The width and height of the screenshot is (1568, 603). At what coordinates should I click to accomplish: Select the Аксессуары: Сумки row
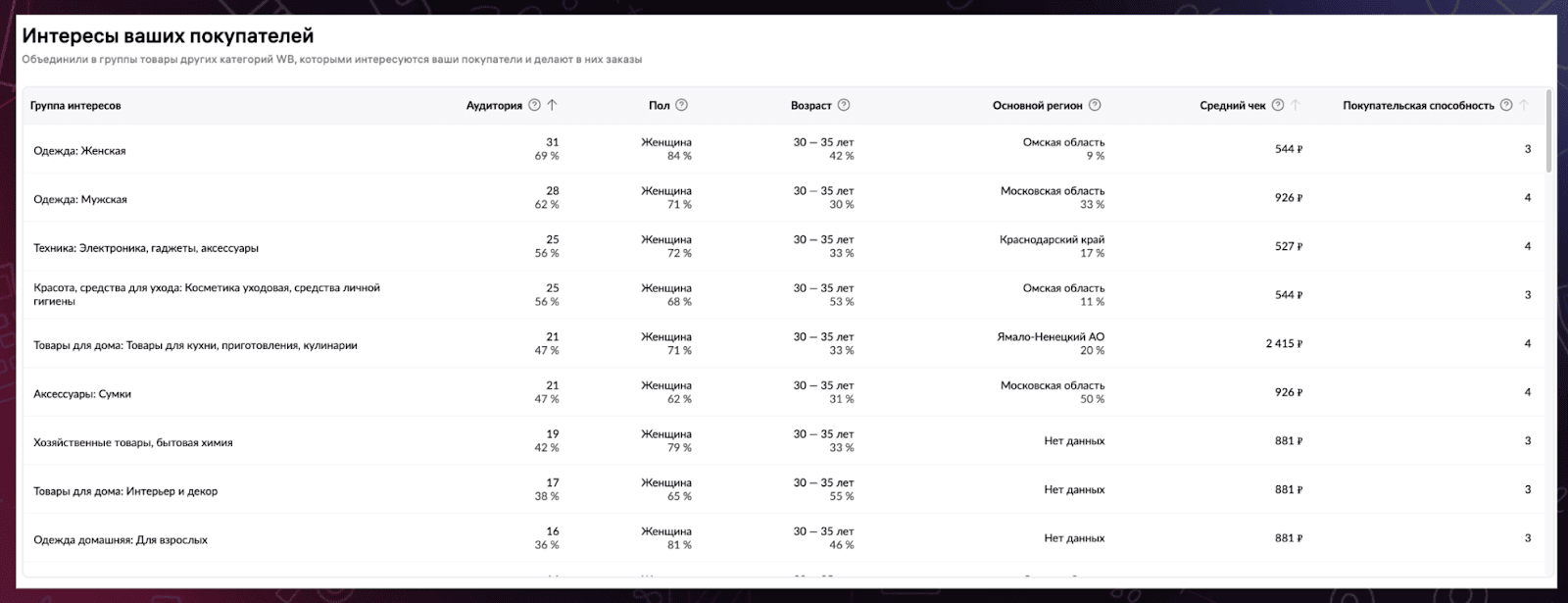pyautogui.click(x=782, y=392)
